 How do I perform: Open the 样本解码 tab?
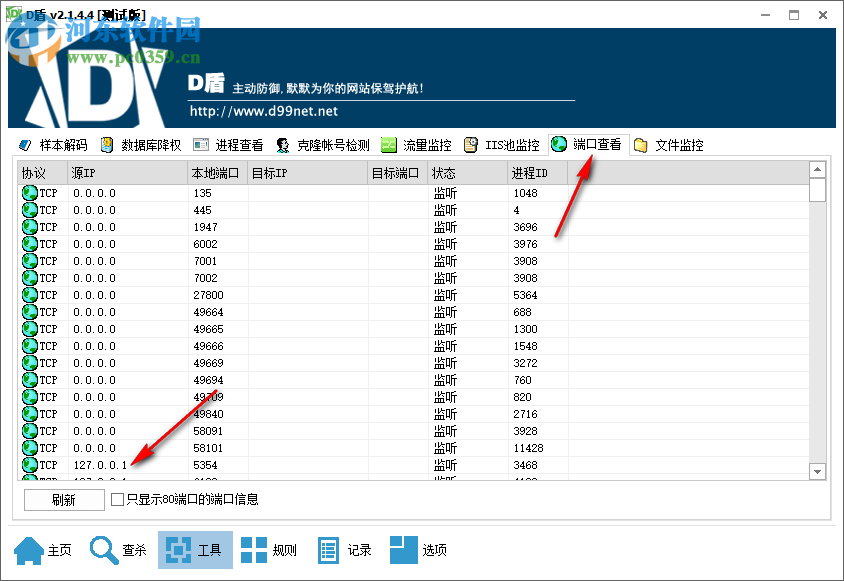[x=52, y=145]
